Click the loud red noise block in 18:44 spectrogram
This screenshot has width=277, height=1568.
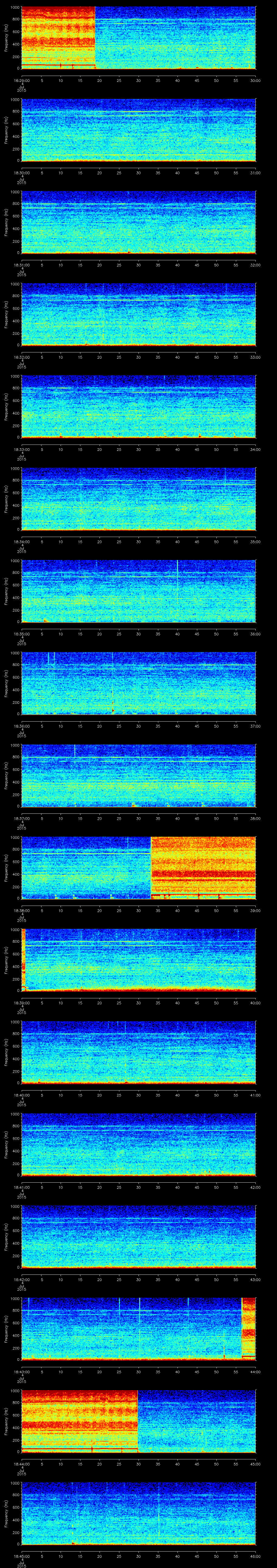click(80, 1421)
